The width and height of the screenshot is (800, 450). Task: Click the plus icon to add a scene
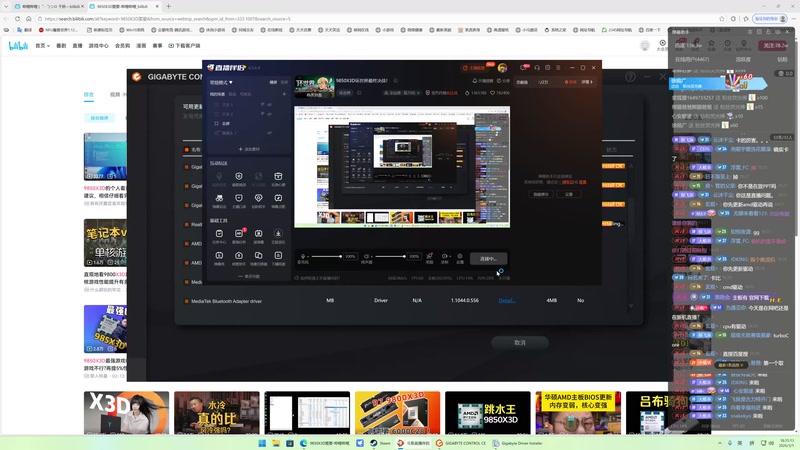click(x=284, y=94)
